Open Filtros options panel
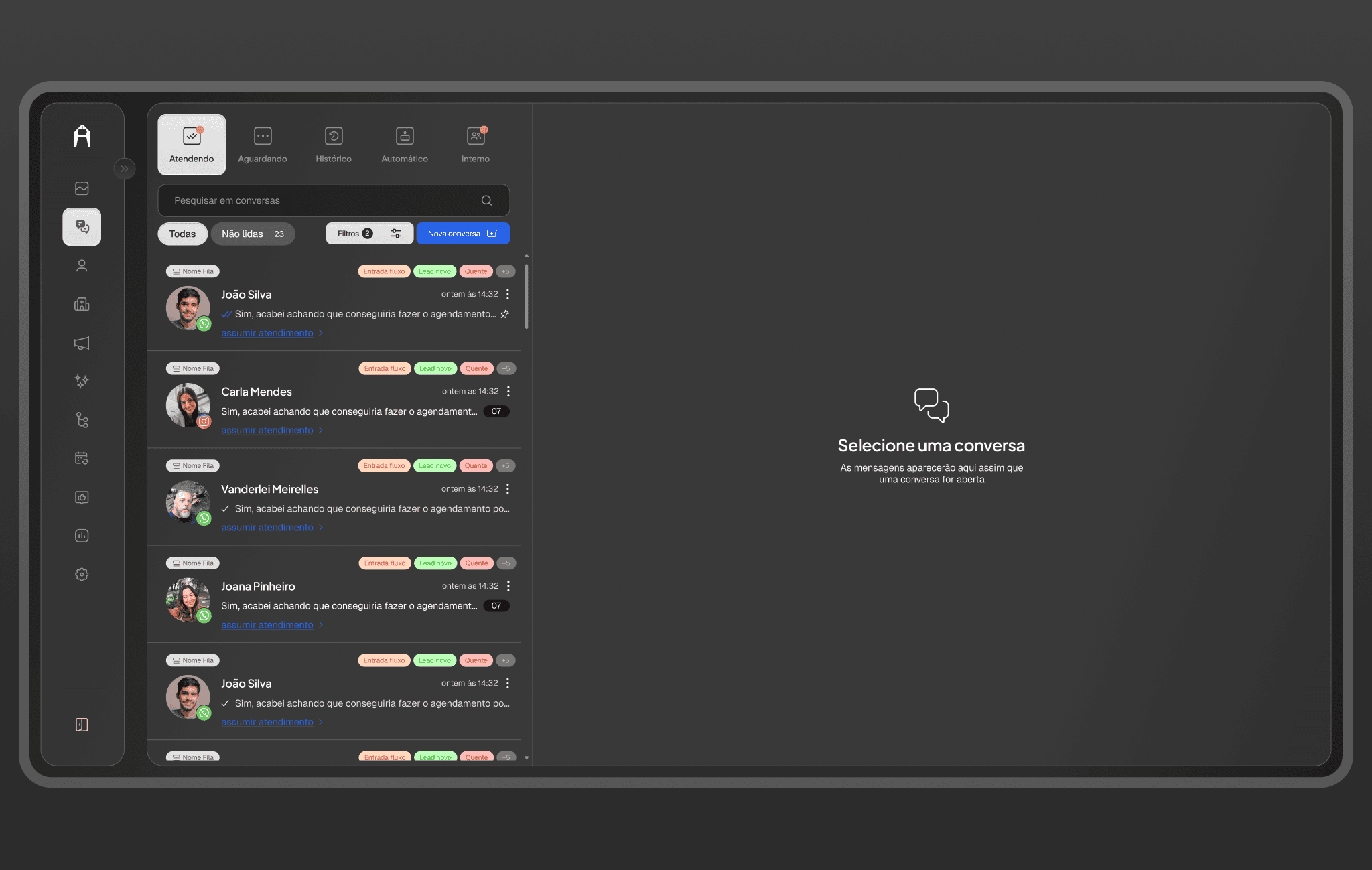Viewport: 1372px width, 870px height. point(369,234)
